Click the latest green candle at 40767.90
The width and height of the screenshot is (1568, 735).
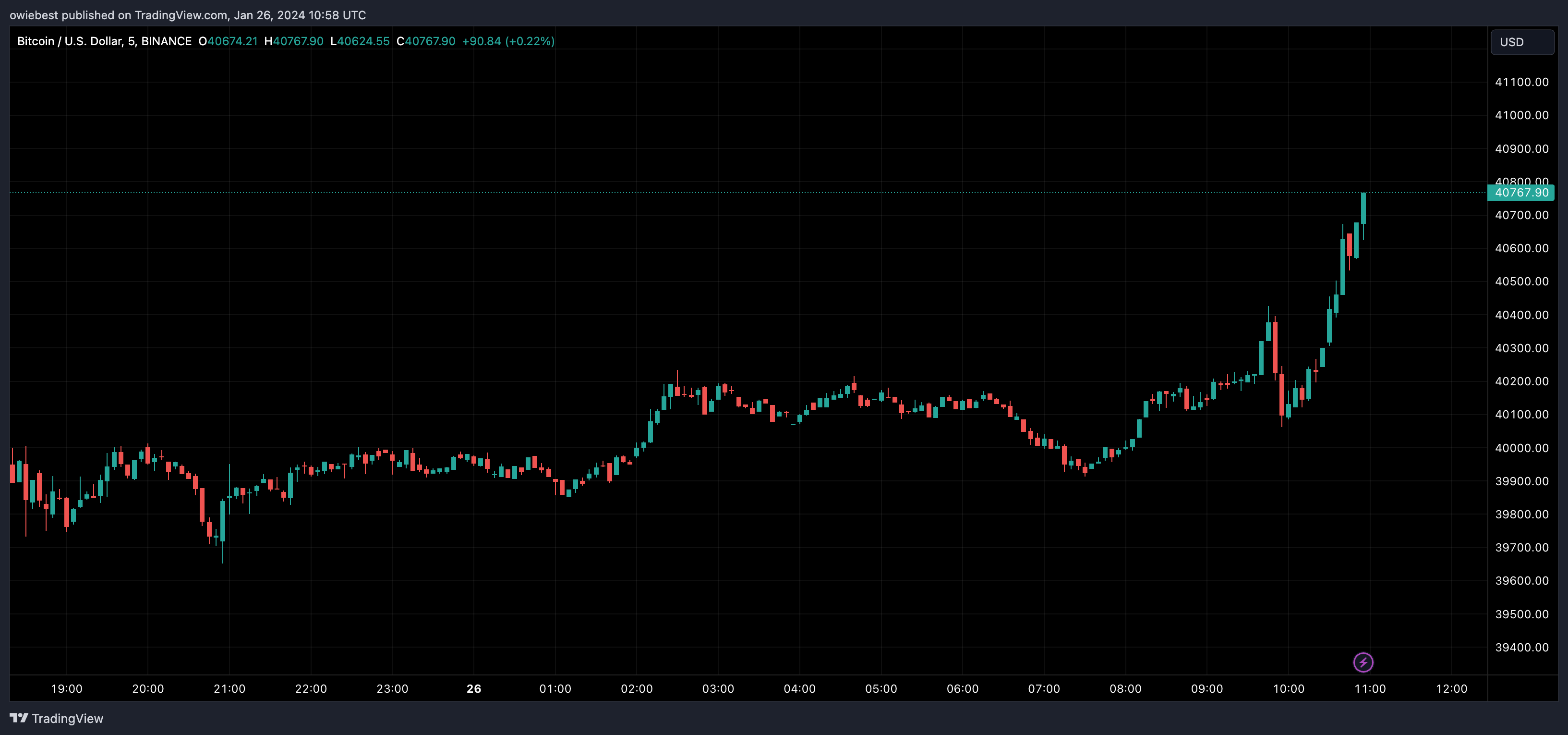[x=1363, y=208]
